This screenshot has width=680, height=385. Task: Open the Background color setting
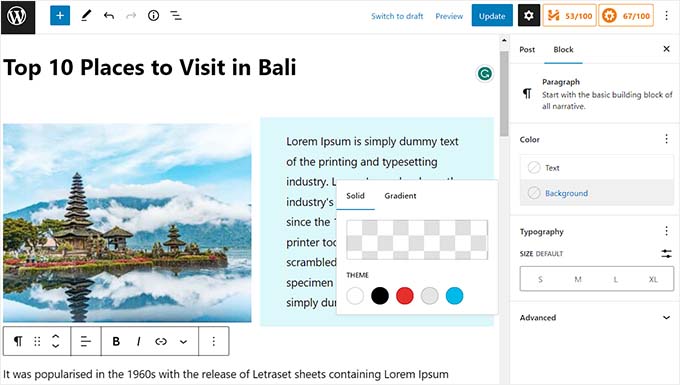click(x=596, y=193)
